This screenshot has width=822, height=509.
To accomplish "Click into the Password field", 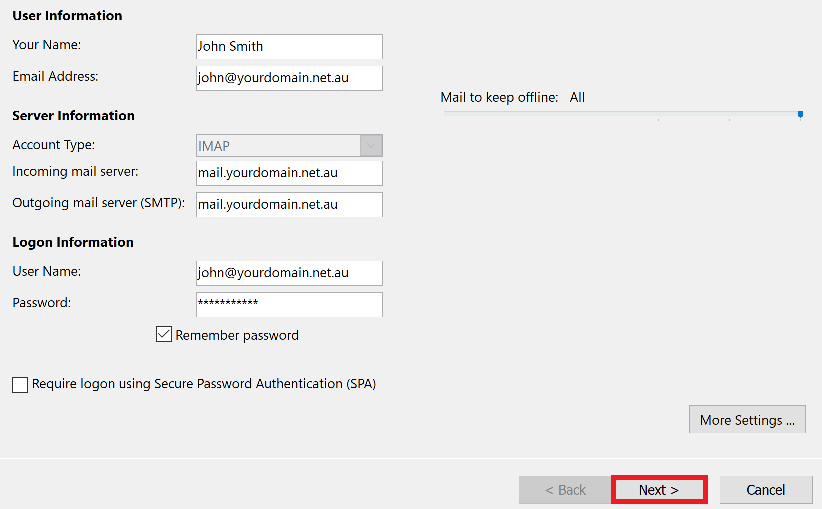I will tap(289, 303).
